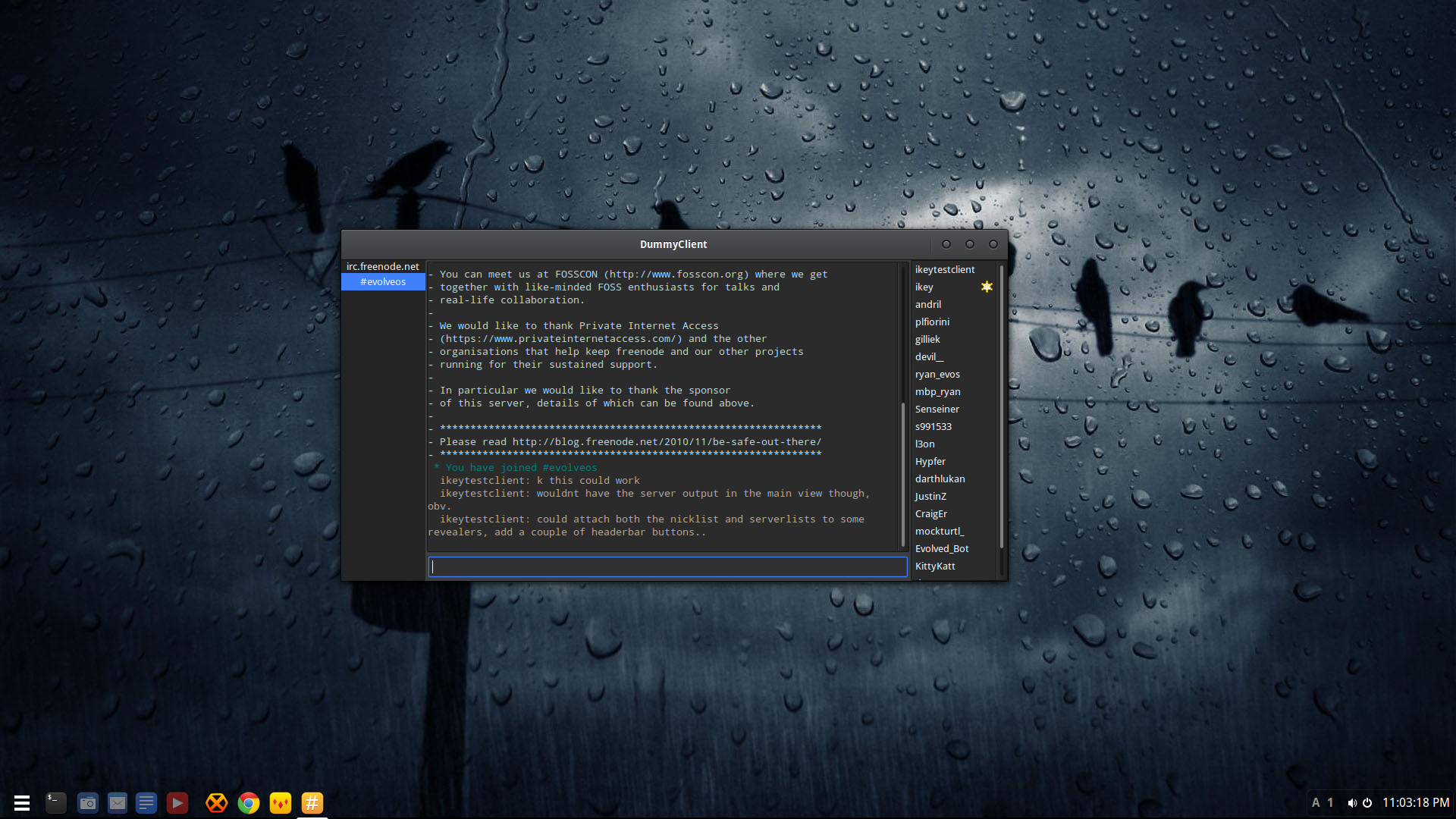Image resolution: width=1456 pixels, height=819 pixels.
Task: Minimize DummyClient with the first titlebar circle
Action: click(946, 244)
